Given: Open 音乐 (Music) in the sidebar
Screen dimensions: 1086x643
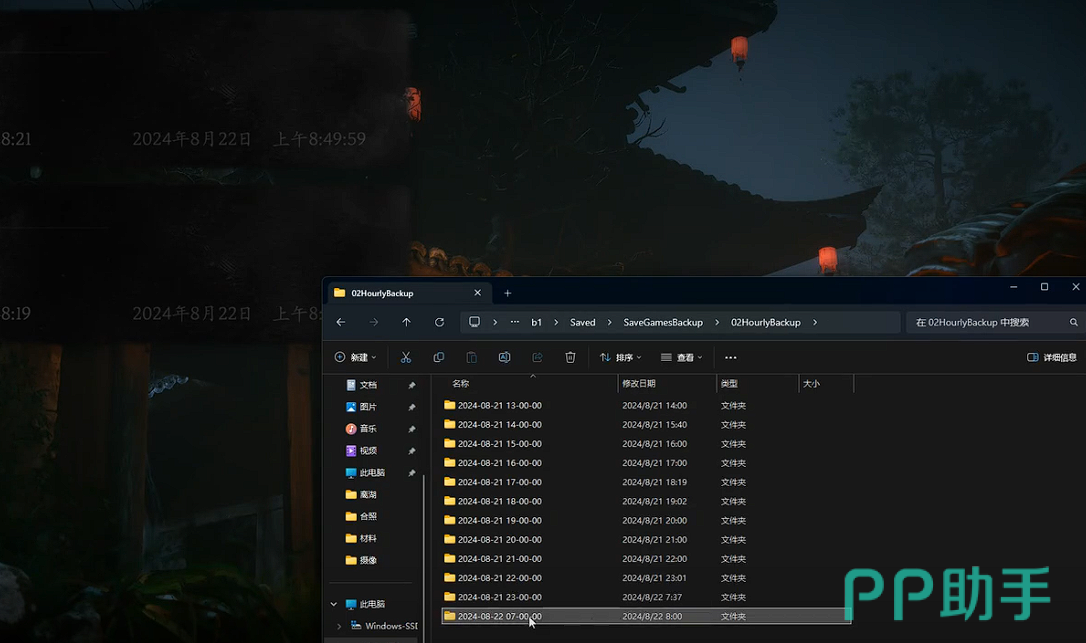Looking at the screenshot, I should tap(368, 429).
